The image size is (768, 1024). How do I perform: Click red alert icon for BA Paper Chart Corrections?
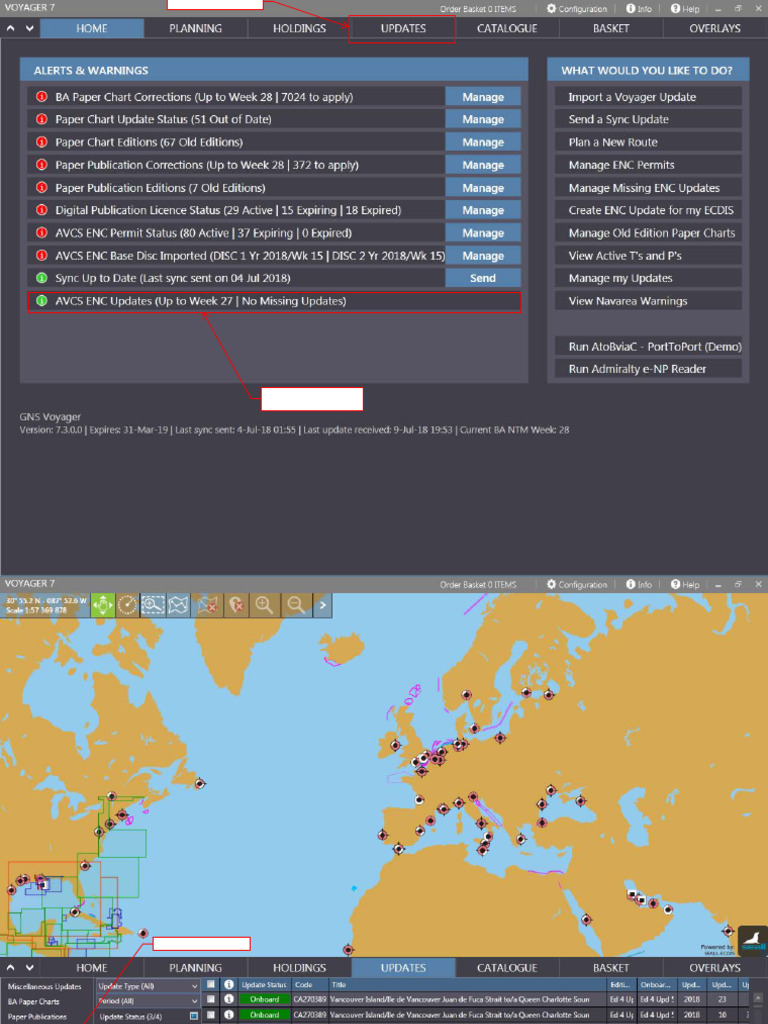[42, 97]
